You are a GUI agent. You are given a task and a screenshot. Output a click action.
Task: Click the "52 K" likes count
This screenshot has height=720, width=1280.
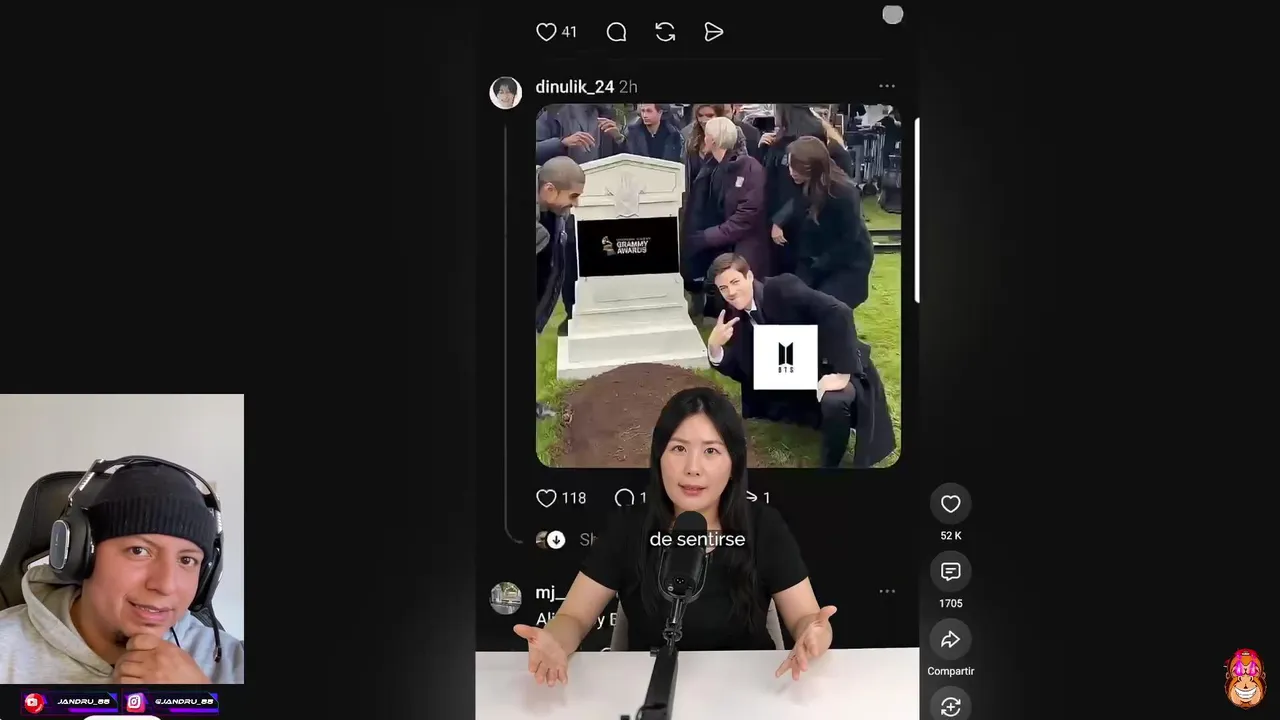pyautogui.click(x=951, y=536)
